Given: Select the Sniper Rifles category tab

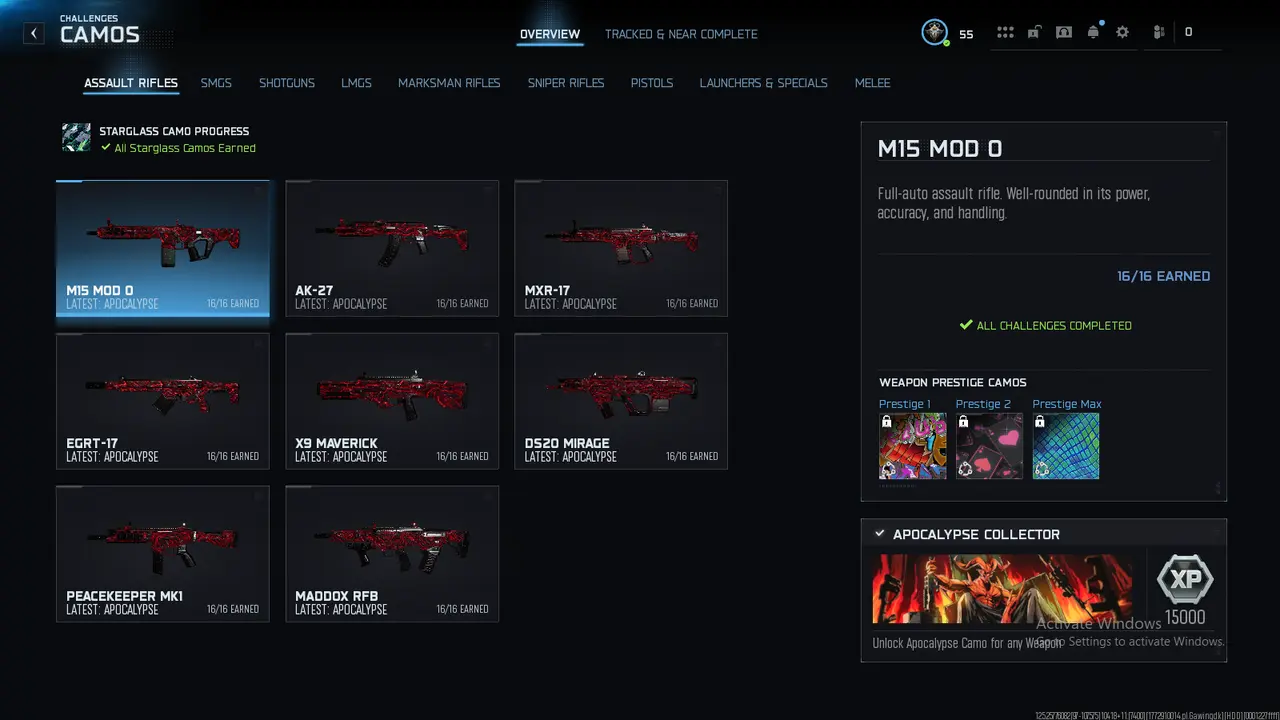Looking at the screenshot, I should [x=566, y=83].
